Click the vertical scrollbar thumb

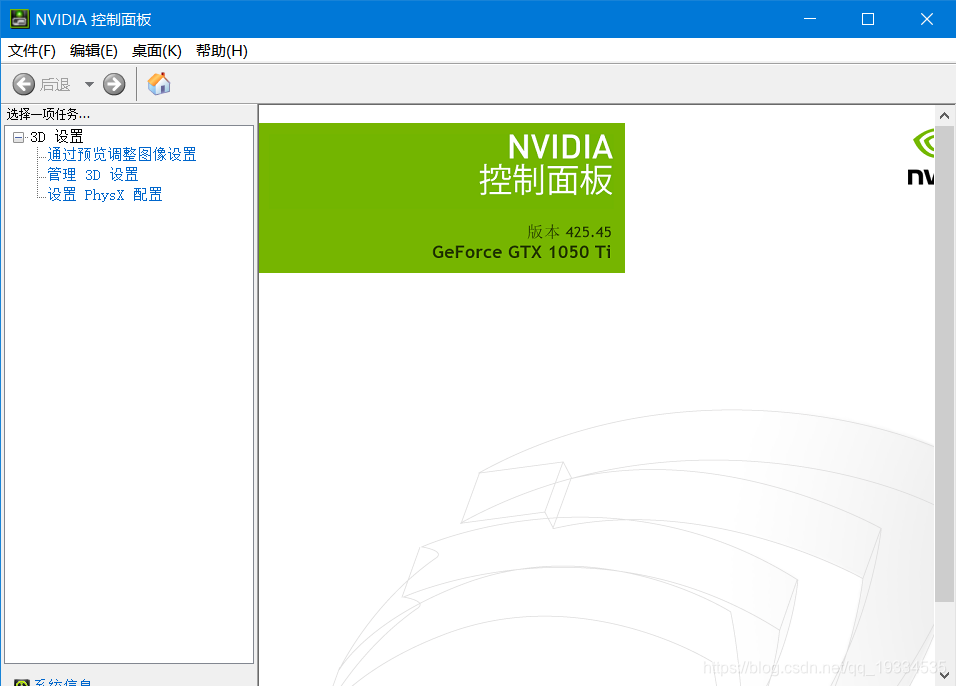click(x=944, y=364)
